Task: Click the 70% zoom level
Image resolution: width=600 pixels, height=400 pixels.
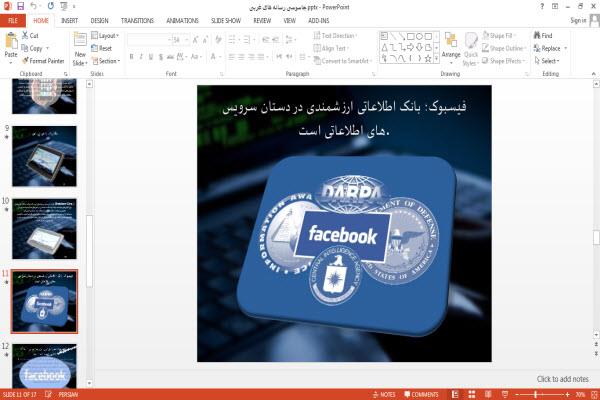Action: pyautogui.click(x=580, y=394)
